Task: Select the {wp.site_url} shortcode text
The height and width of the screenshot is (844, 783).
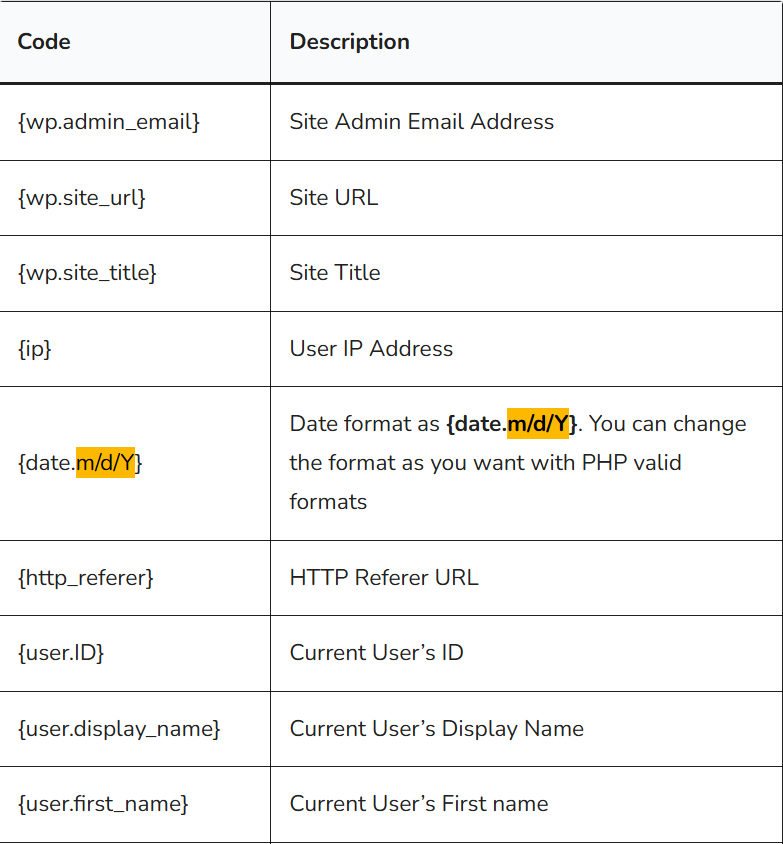Action: (82, 198)
